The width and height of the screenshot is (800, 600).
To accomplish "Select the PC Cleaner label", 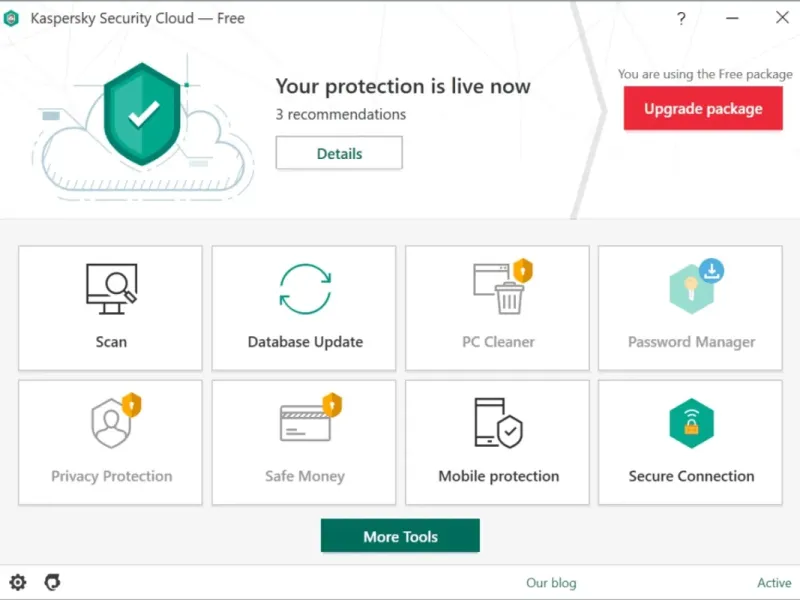I will 498,342.
